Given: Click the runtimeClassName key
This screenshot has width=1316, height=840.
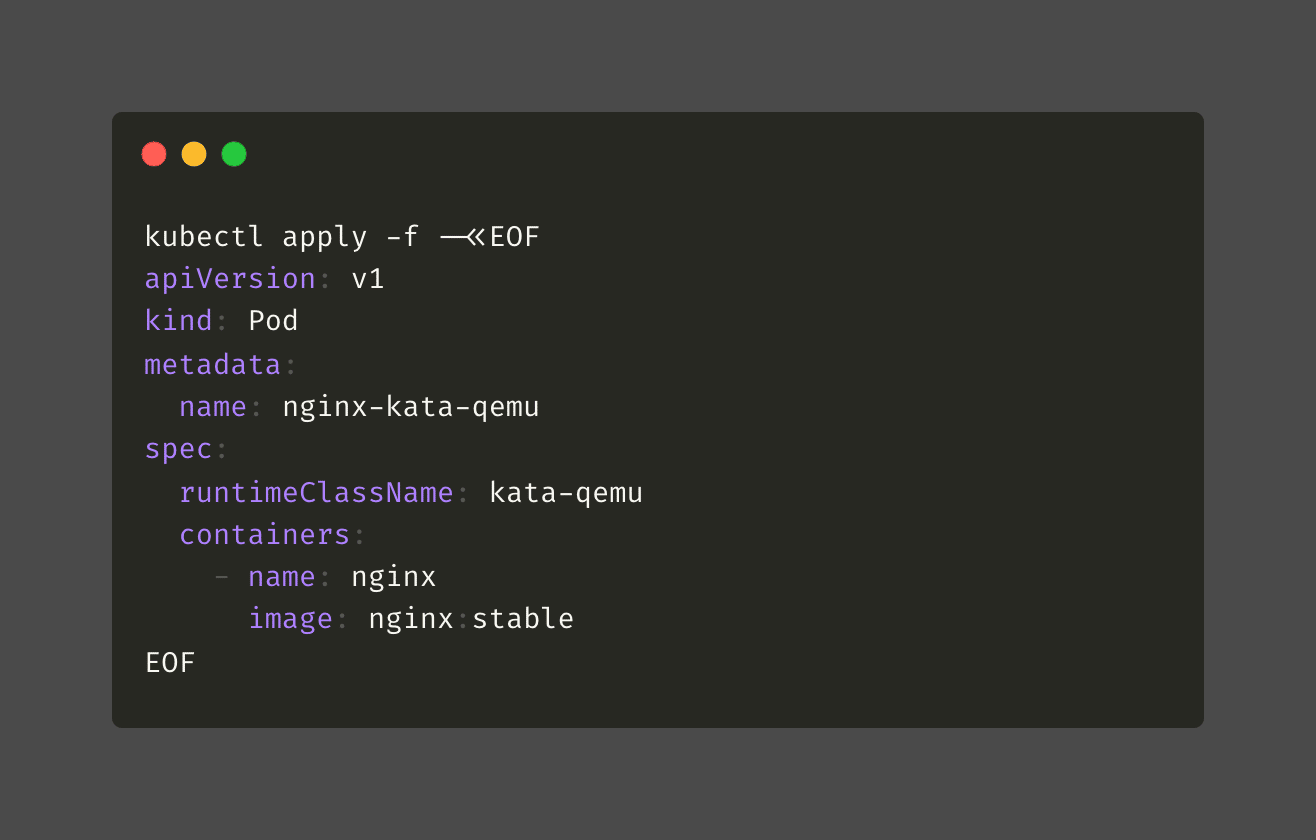Looking at the screenshot, I should (316, 492).
